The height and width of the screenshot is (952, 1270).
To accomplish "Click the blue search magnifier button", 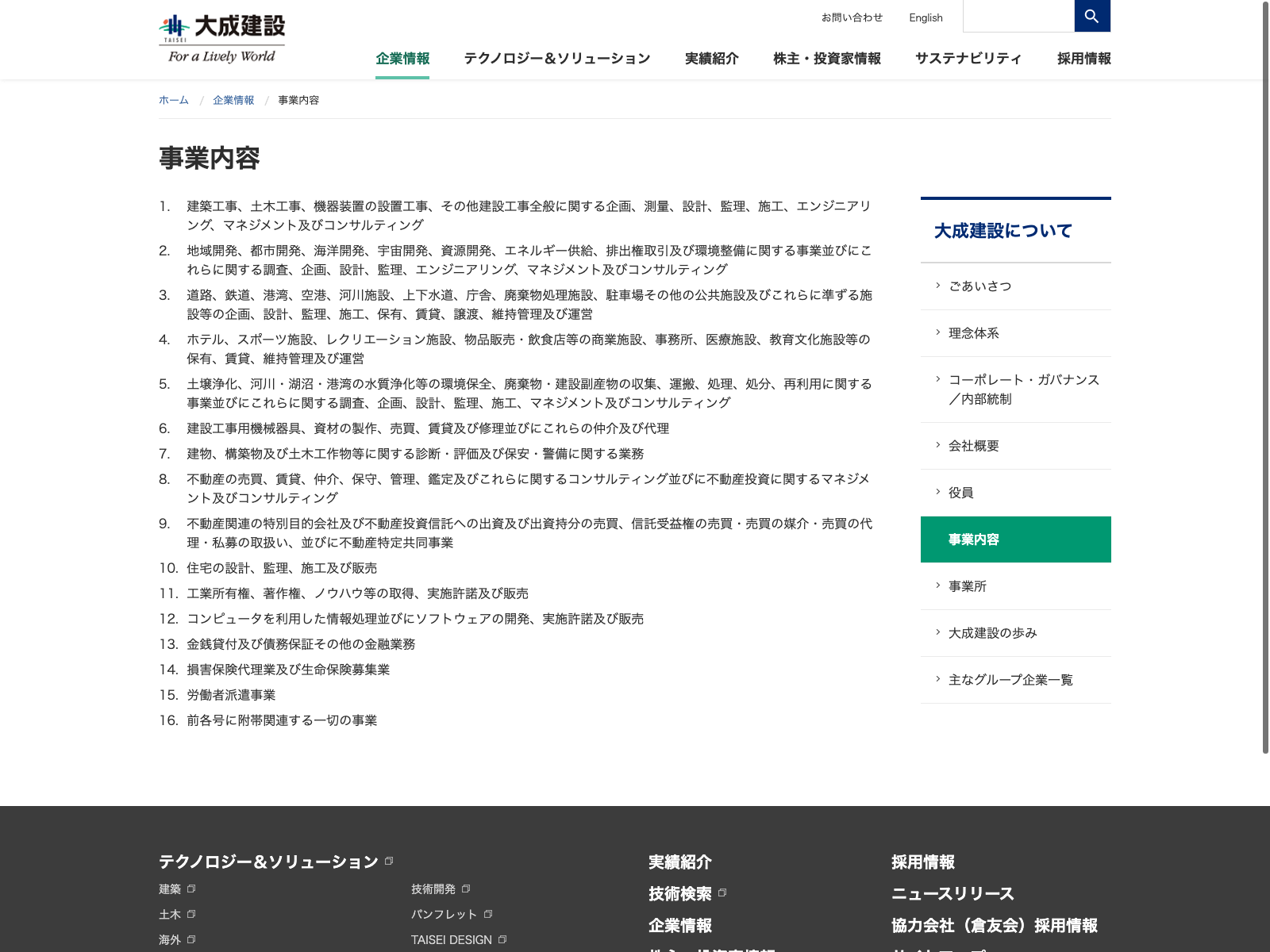I will (x=1091, y=16).
